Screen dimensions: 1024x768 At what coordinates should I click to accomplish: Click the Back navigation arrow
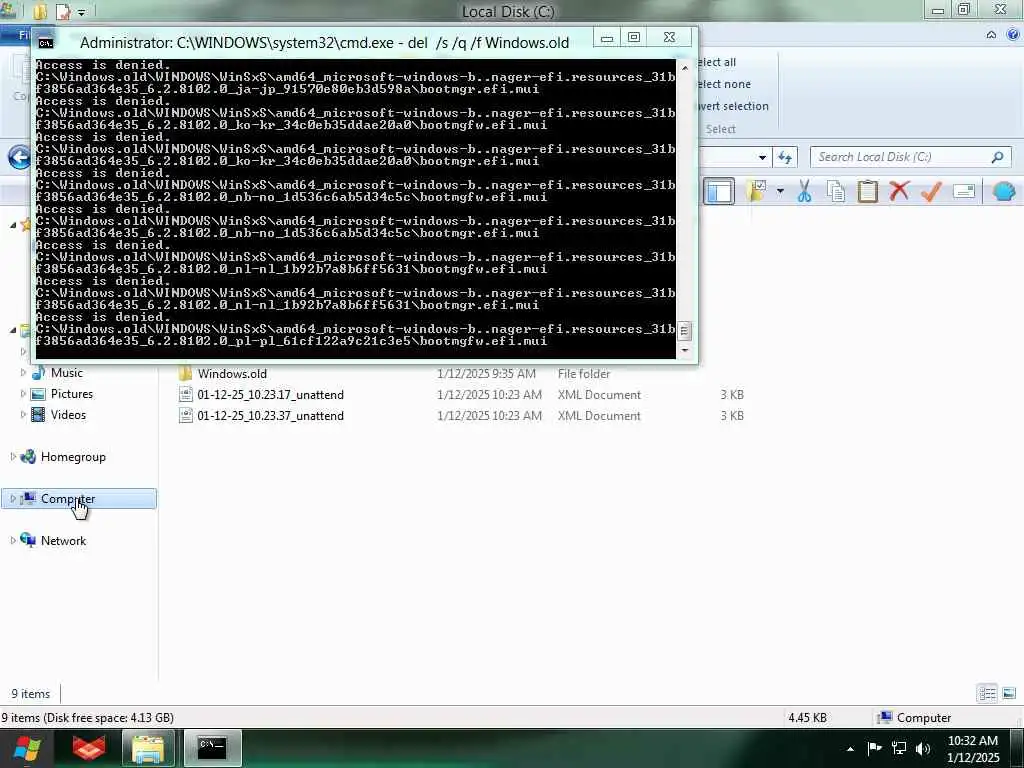(19, 157)
